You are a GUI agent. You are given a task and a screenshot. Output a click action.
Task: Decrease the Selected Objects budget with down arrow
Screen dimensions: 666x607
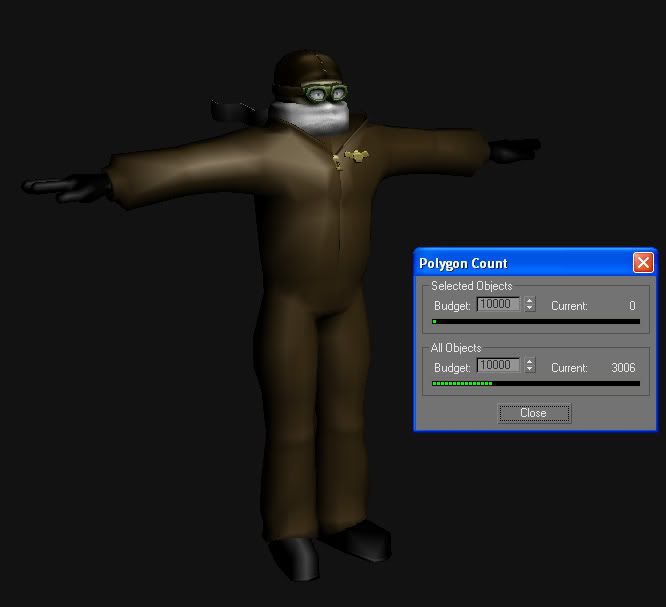tap(529, 308)
